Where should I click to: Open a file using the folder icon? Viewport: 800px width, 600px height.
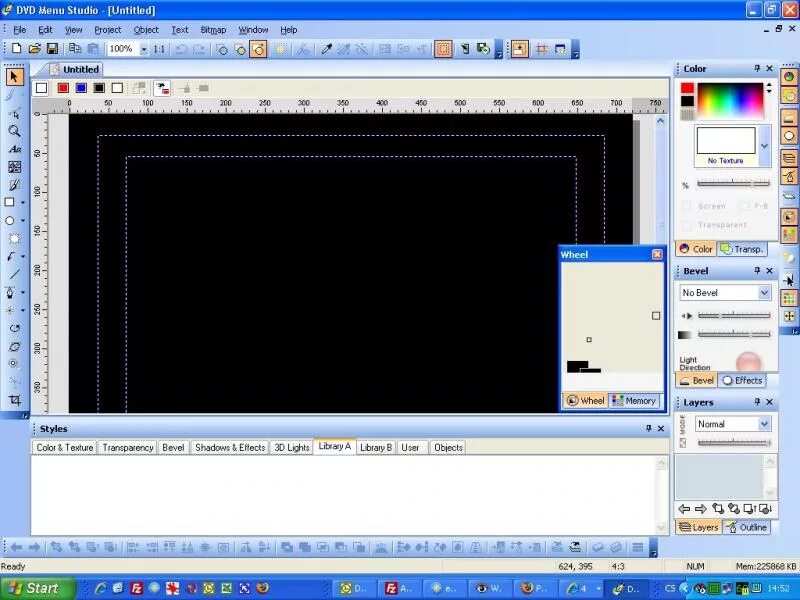tap(34, 49)
